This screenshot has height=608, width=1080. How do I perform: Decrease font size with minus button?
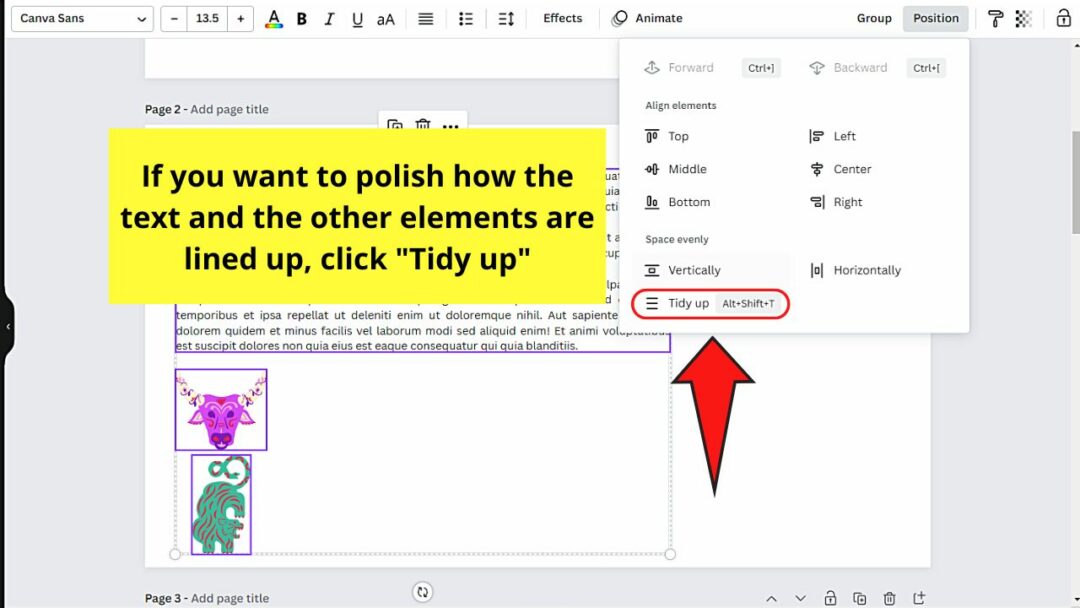click(x=174, y=19)
